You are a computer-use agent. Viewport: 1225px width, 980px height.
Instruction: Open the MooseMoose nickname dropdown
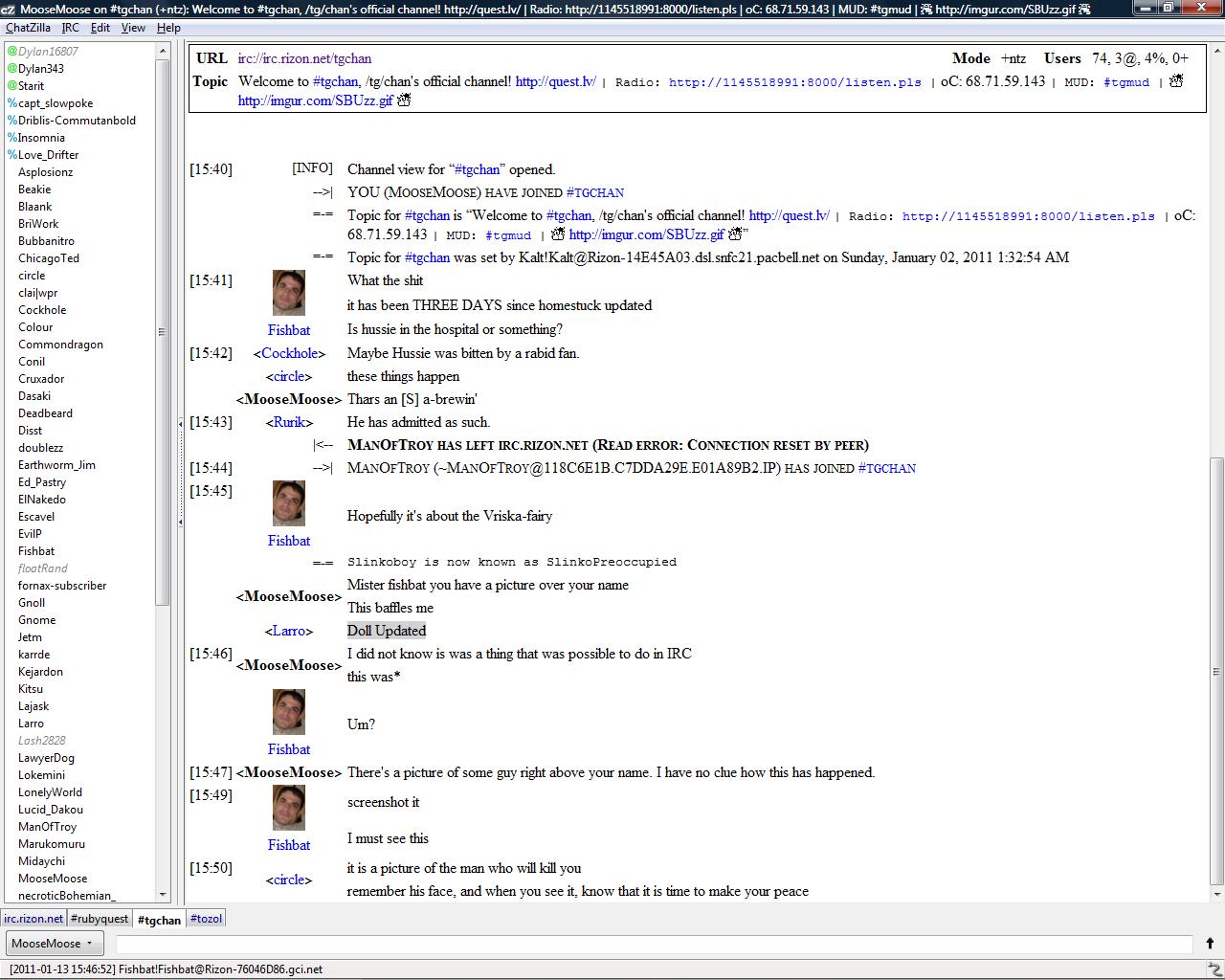(53, 944)
